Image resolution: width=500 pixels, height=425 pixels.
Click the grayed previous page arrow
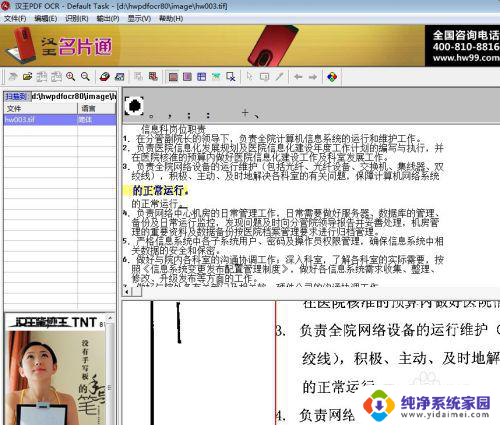[298, 77]
